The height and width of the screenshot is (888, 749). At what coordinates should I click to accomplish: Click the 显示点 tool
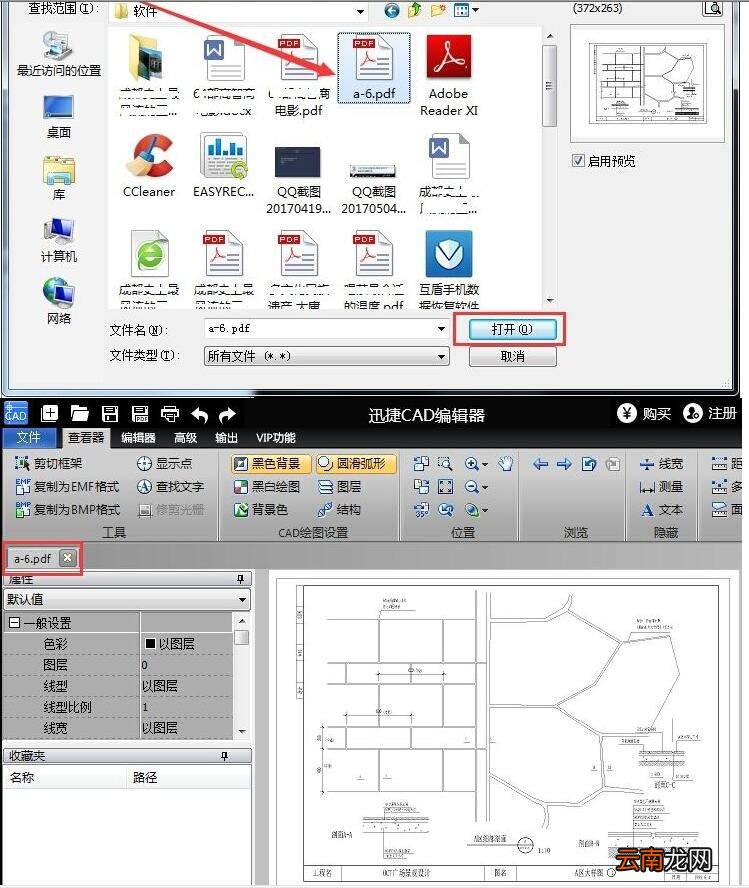164,464
